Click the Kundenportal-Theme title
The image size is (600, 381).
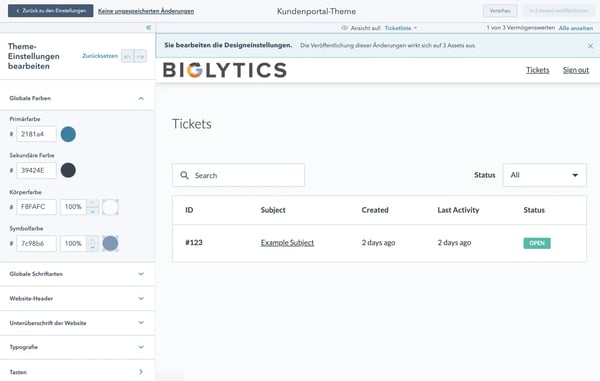tap(316, 11)
